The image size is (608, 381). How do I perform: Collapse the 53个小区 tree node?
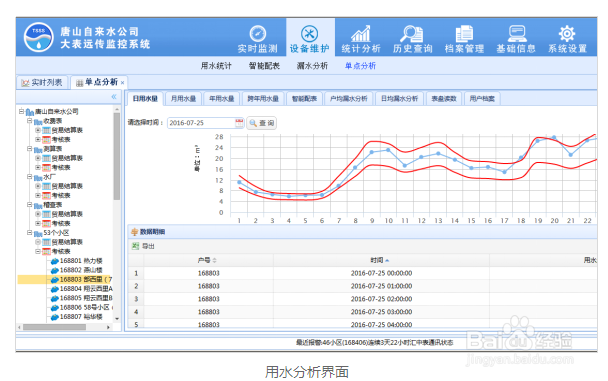pos(29,233)
